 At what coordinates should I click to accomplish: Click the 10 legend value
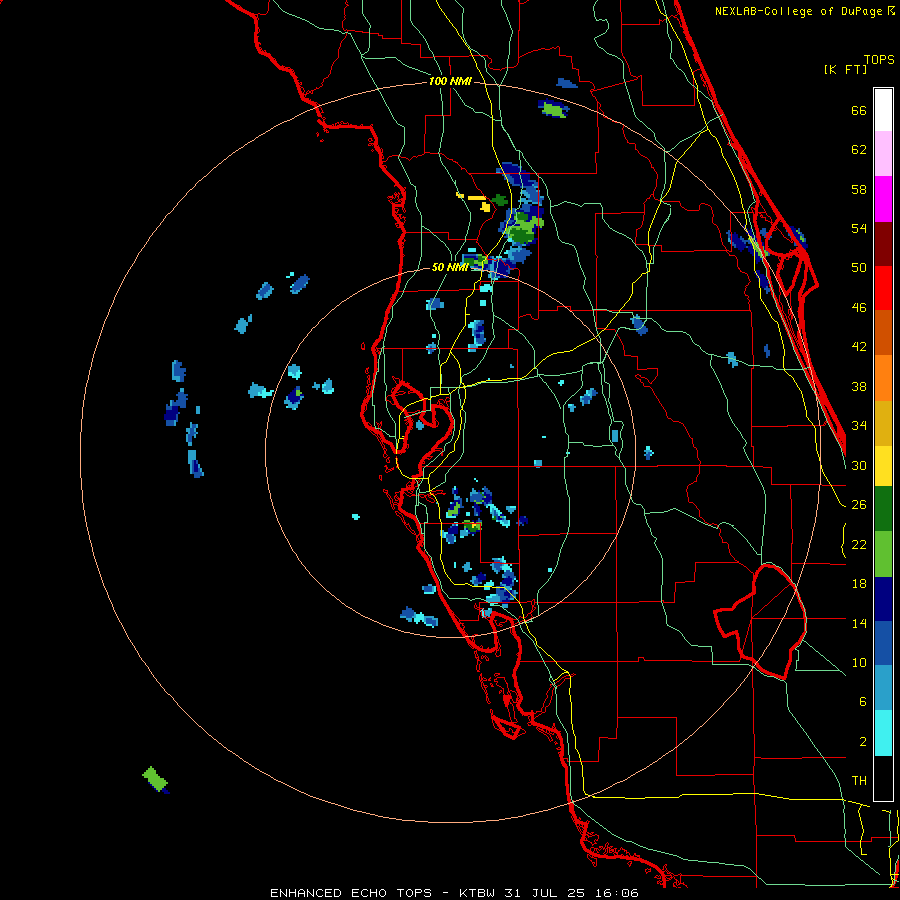click(x=859, y=662)
